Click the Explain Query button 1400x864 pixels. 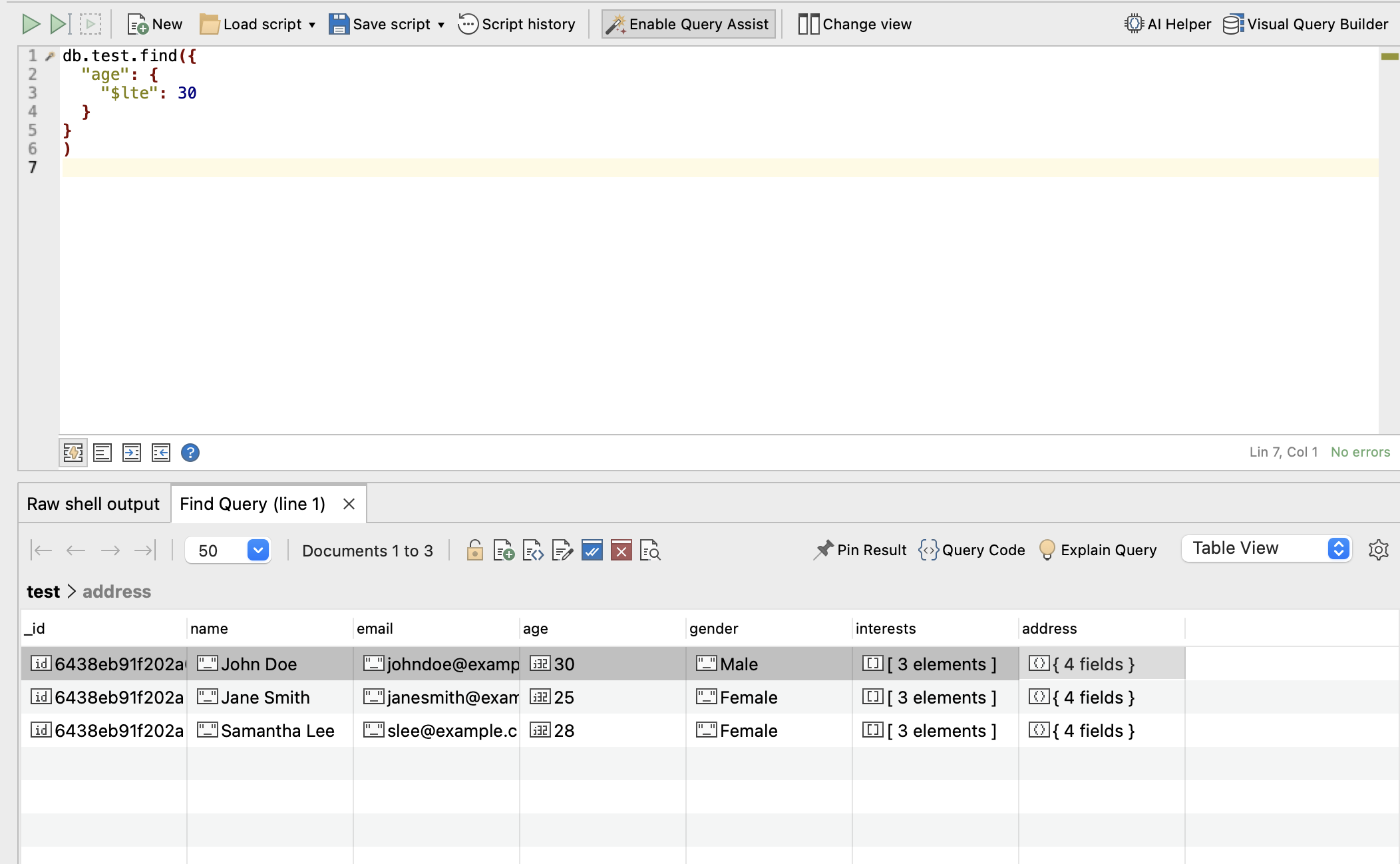pyautogui.click(x=1098, y=550)
